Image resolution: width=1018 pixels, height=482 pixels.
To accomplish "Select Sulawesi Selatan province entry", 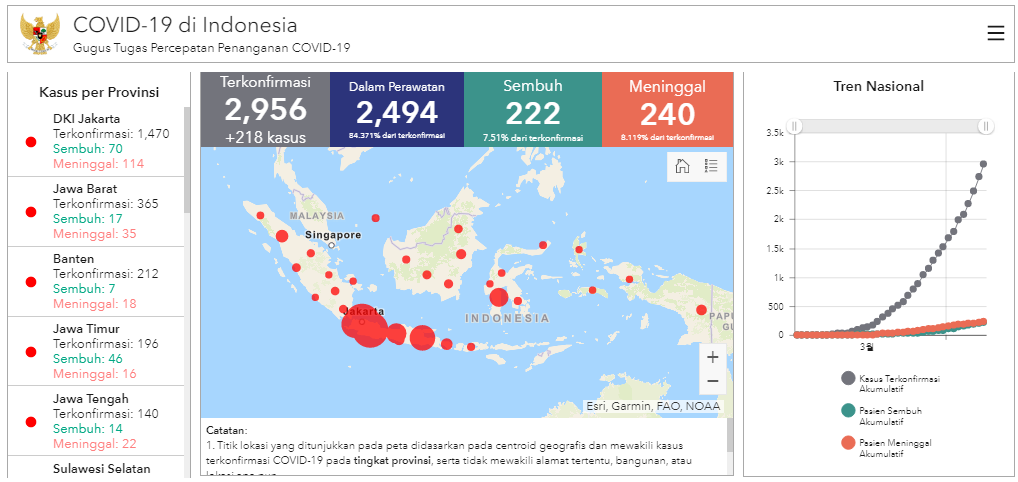I will pos(96,469).
